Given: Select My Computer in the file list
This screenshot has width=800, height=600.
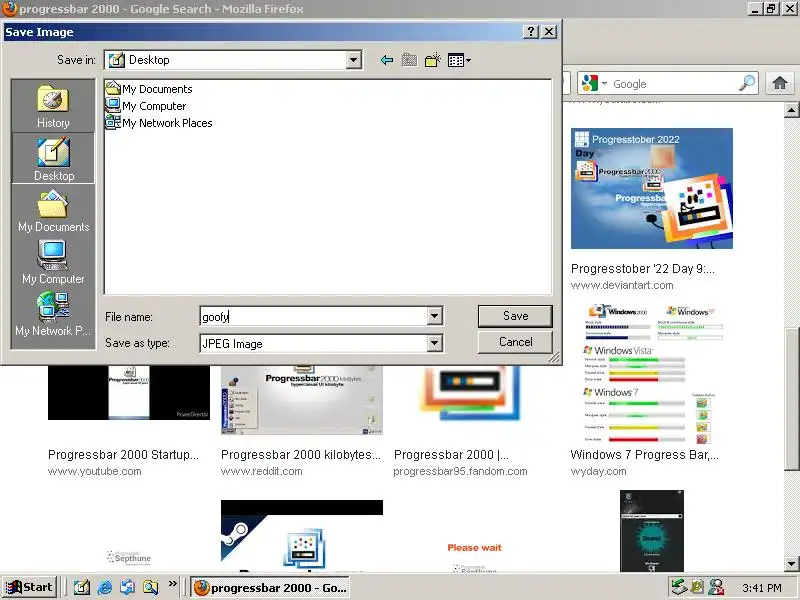Looking at the screenshot, I should coord(146,106).
